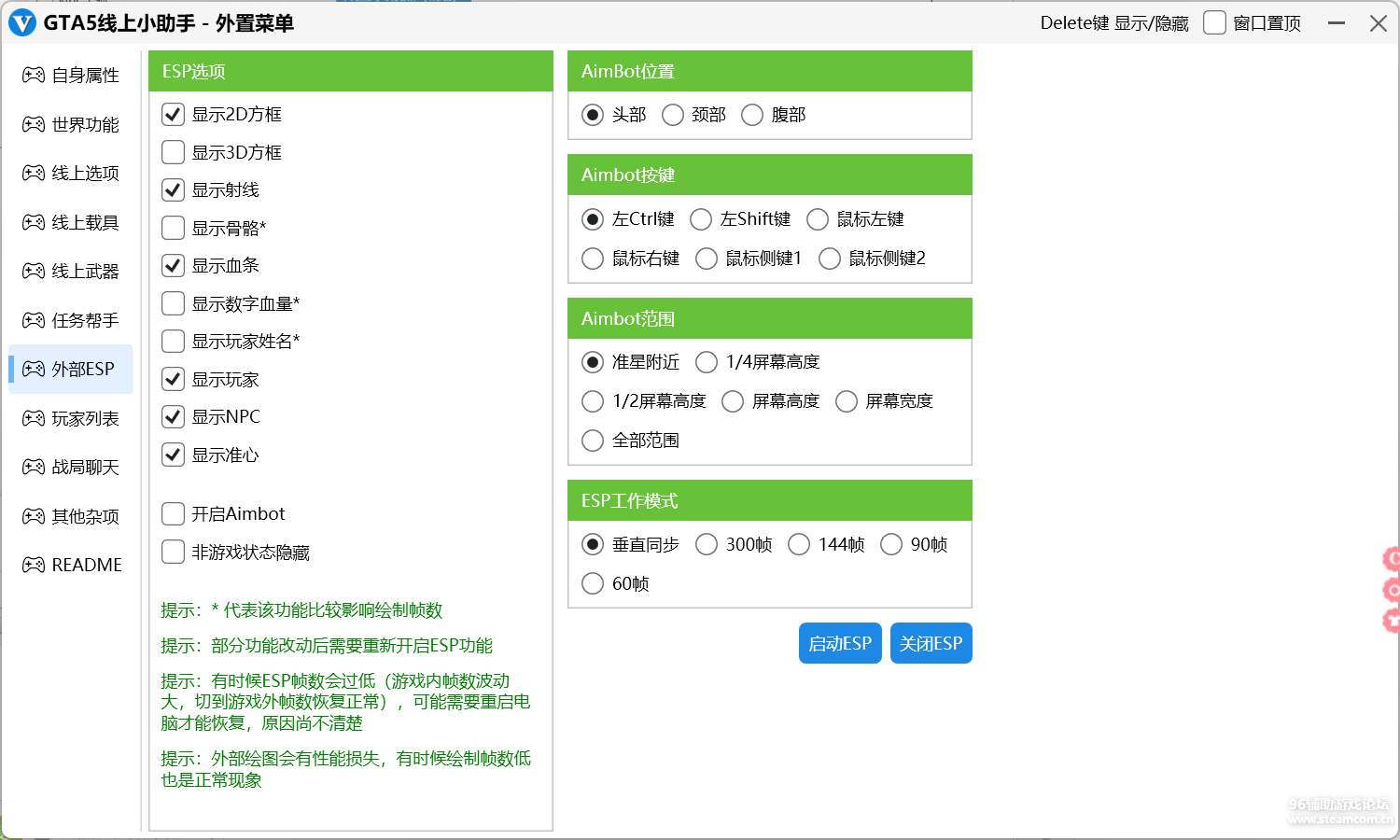Screen dimensions: 1400x840
Task: Click the gamepad icon beside 玩家列表
Action: click(x=34, y=418)
